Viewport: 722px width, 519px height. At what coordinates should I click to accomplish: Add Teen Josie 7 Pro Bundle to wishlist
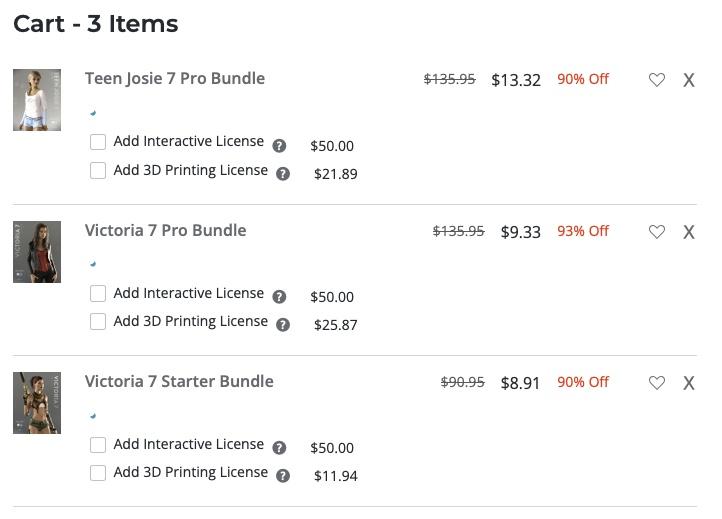point(656,80)
